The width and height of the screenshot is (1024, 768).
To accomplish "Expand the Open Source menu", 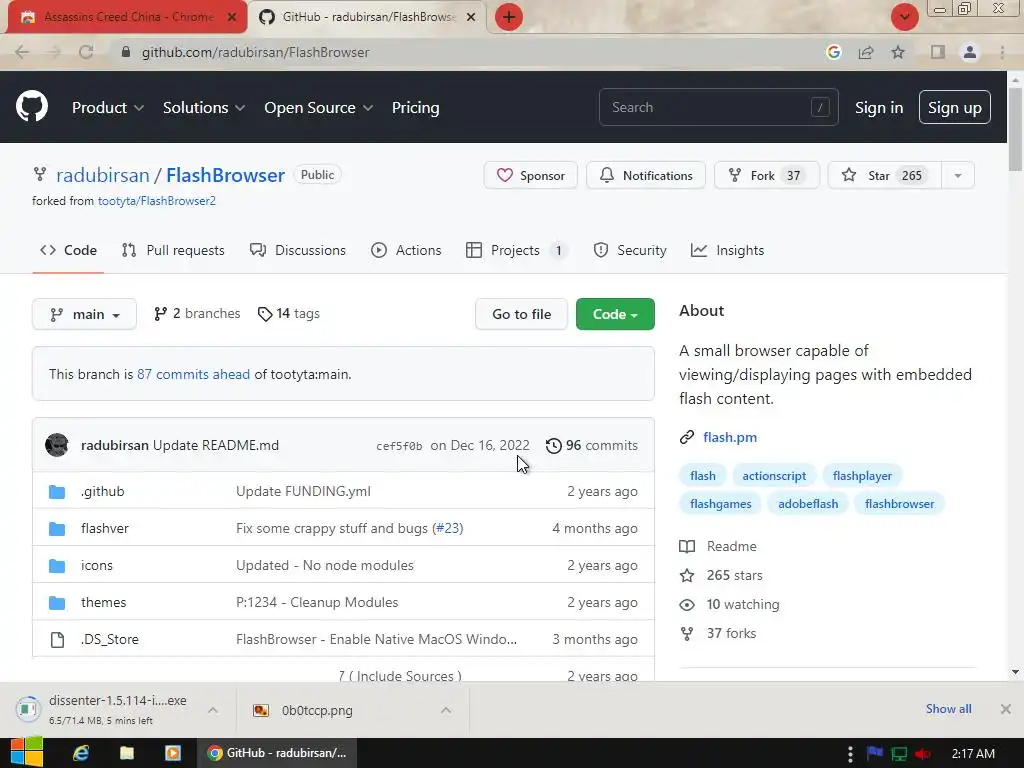I will coord(319,108).
